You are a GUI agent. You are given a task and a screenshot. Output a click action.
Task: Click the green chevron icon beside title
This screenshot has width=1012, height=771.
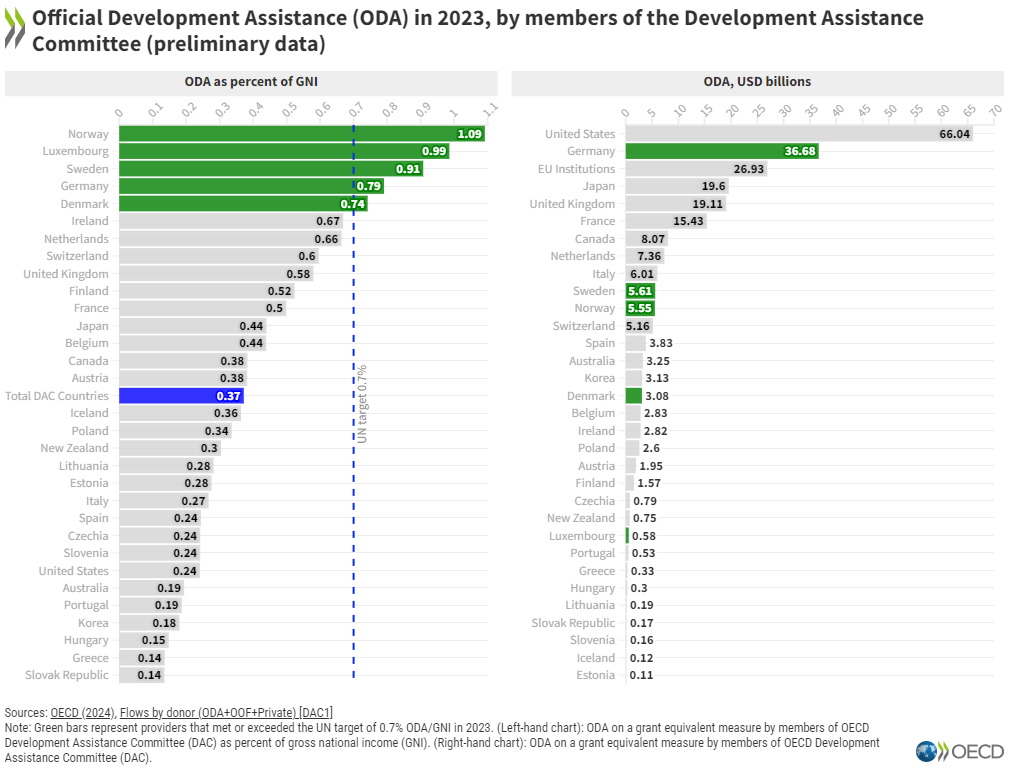pos(15,31)
